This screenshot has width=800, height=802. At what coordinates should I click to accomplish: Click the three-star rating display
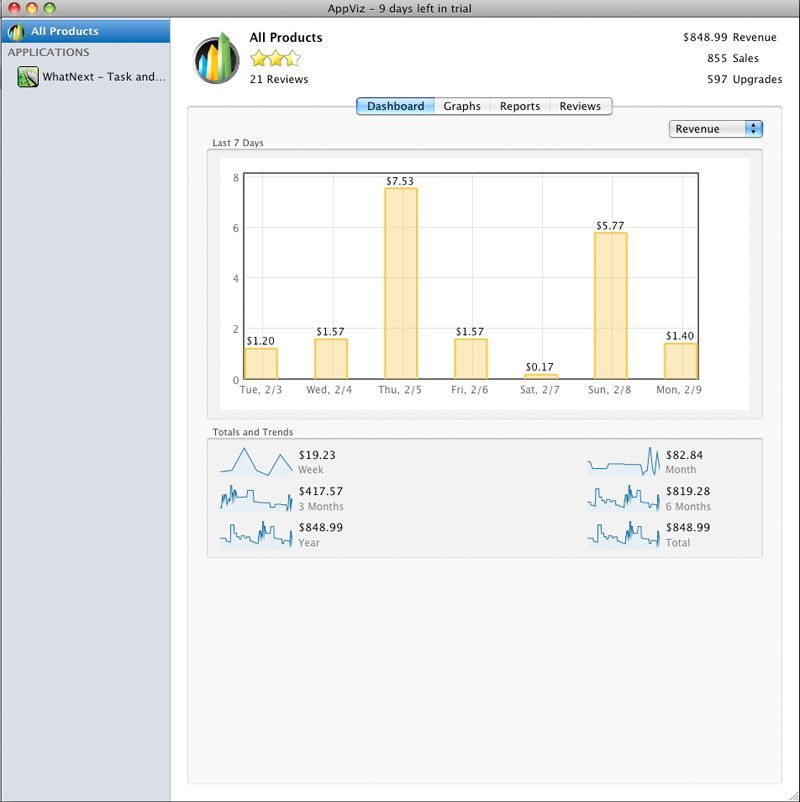pyautogui.click(x=275, y=59)
